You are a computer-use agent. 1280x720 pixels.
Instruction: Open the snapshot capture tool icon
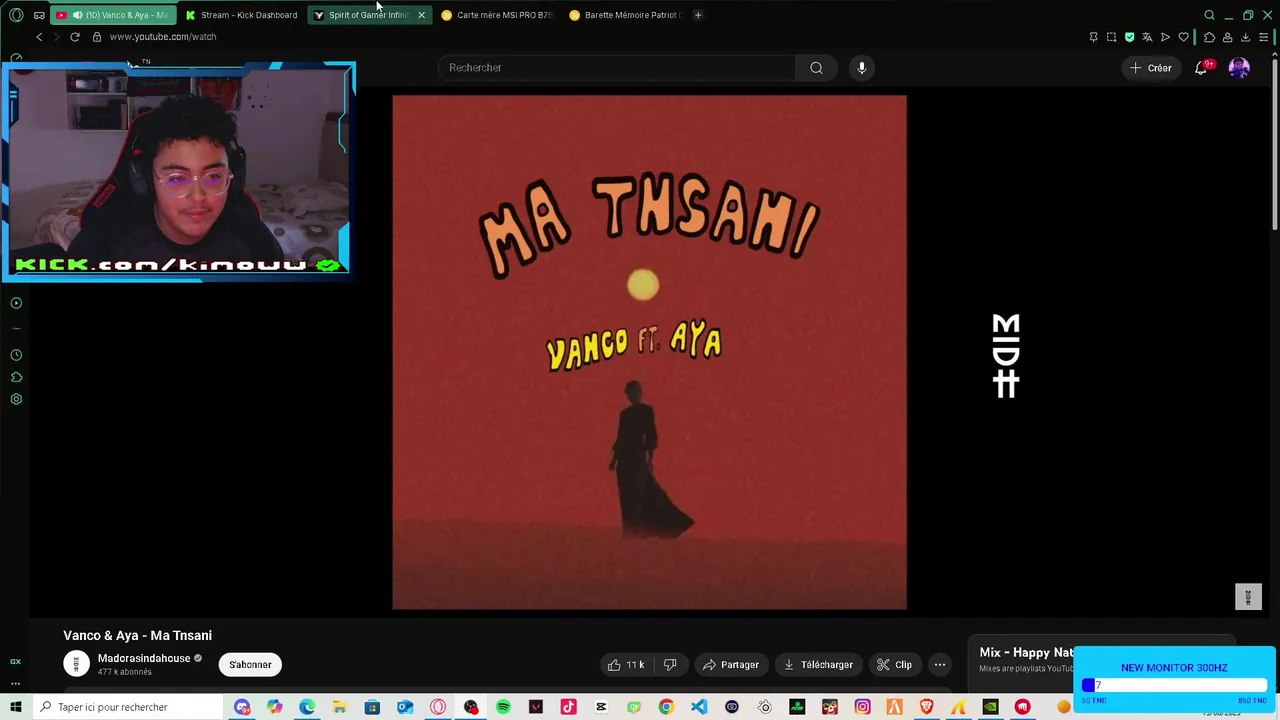(x=1111, y=37)
